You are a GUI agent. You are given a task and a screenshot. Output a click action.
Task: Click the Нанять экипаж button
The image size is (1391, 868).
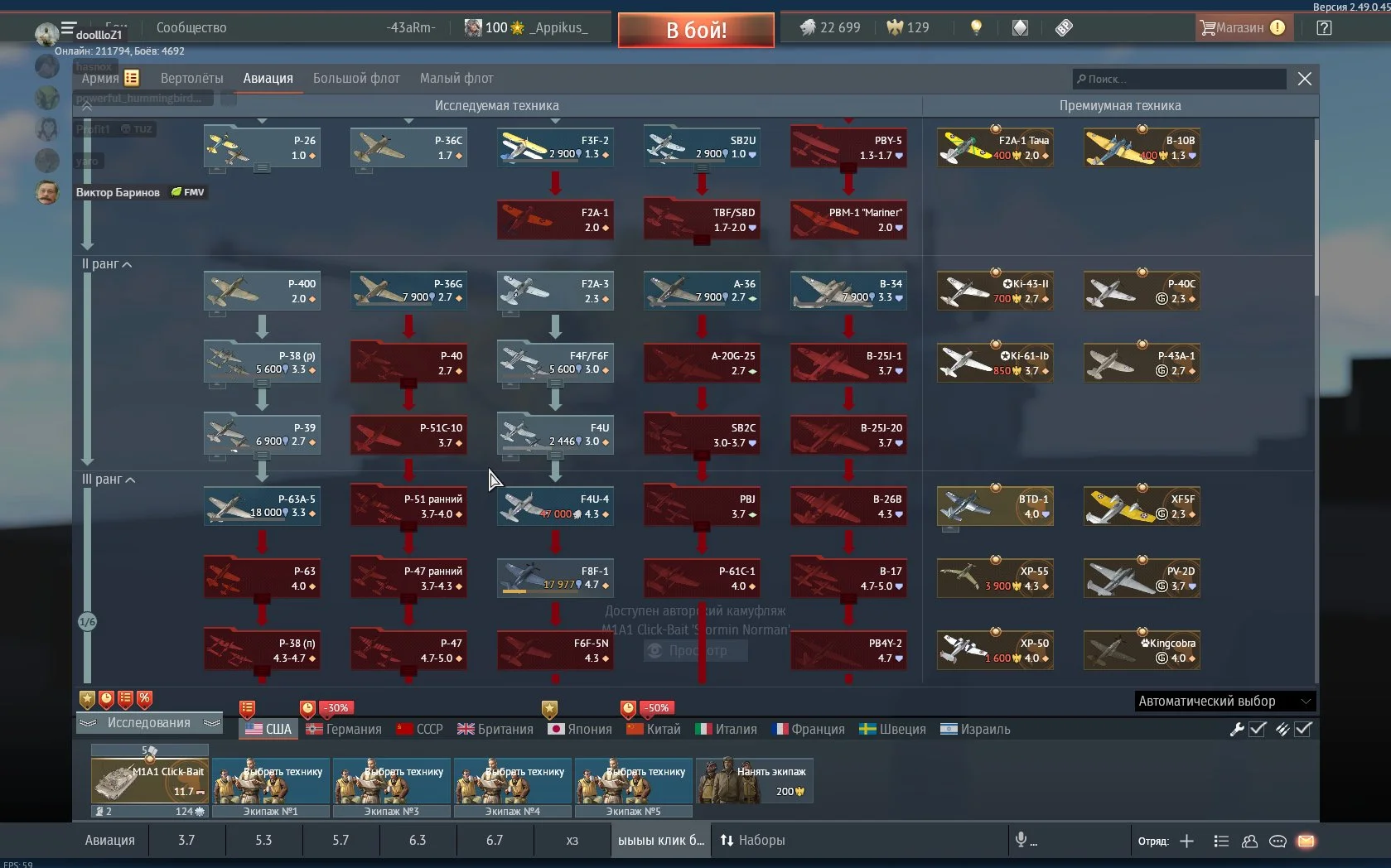pos(754,780)
